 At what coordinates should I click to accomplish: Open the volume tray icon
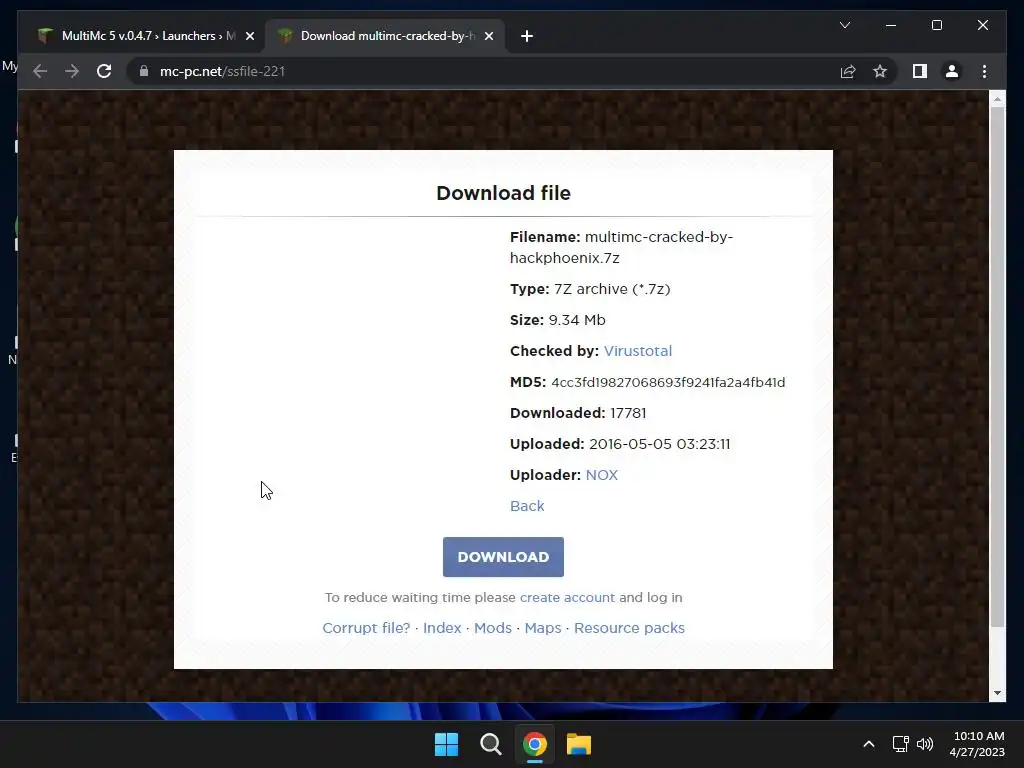pyautogui.click(x=925, y=744)
